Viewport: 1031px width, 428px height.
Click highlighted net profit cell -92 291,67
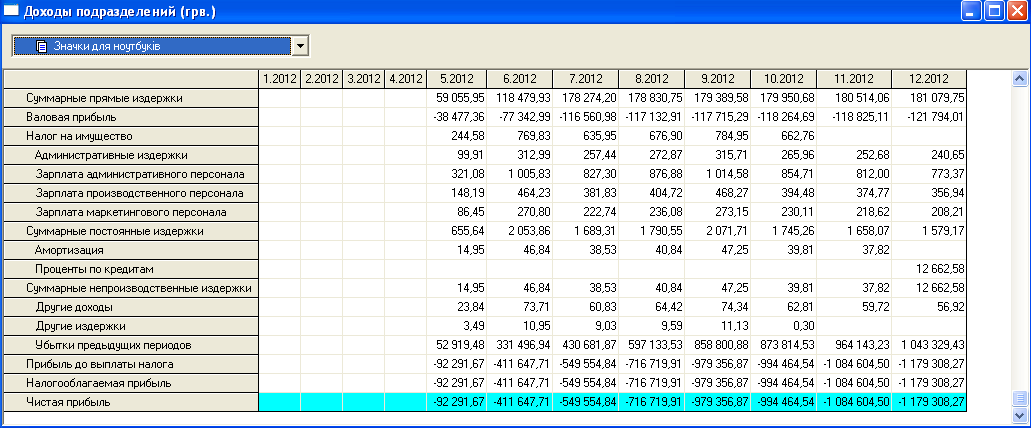[x=457, y=402]
